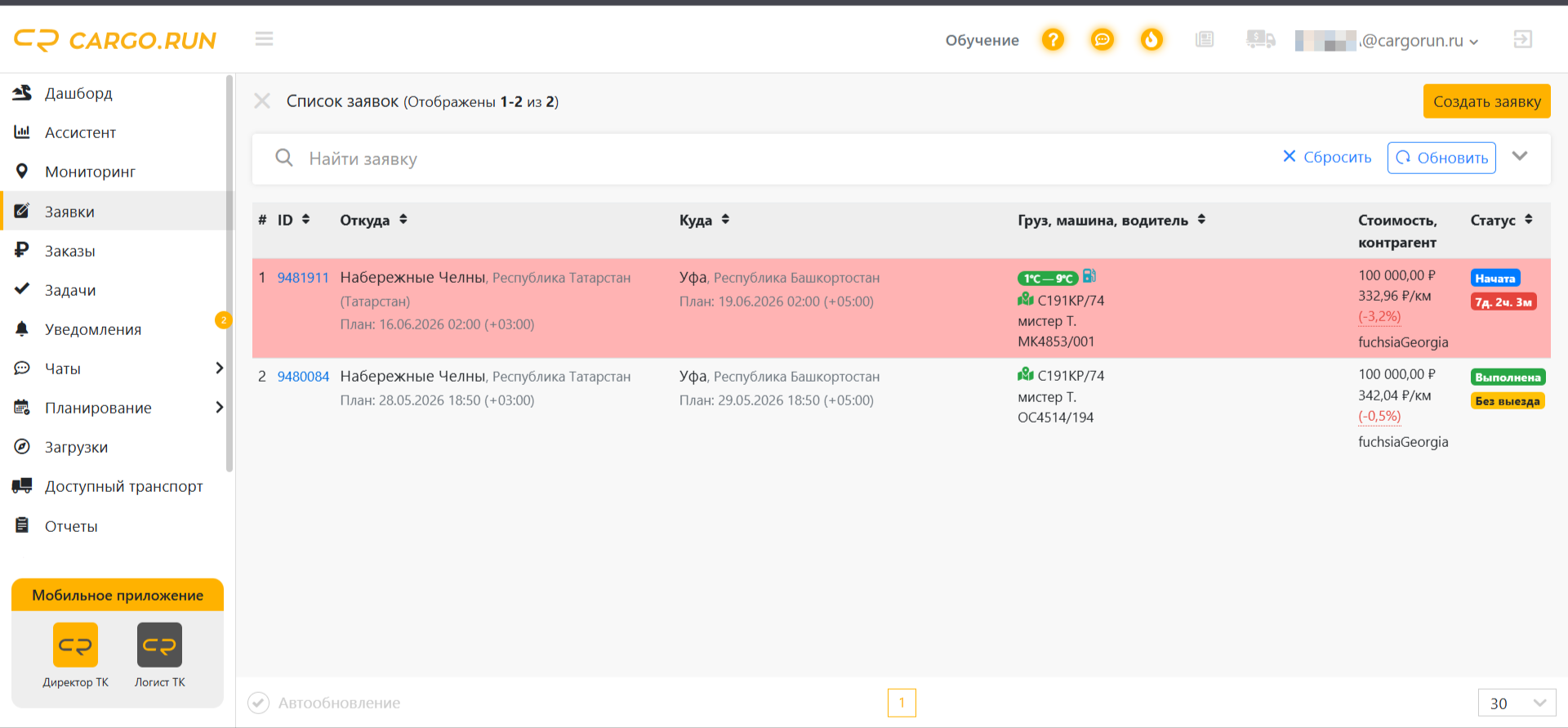Click the Выполнена status badge
Viewport: 1568px width, 728px height.
pyautogui.click(x=1508, y=377)
